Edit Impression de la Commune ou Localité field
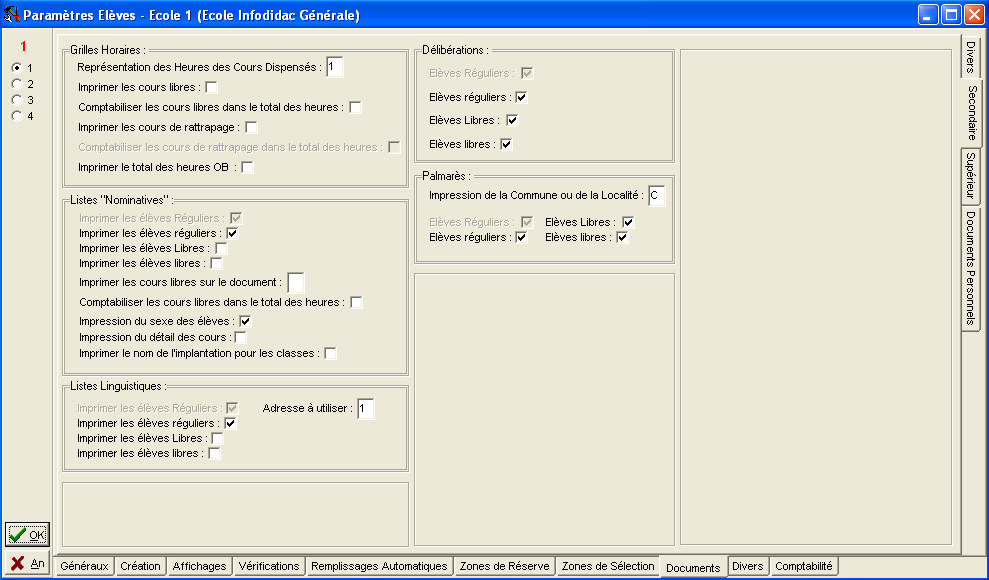This screenshot has width=989, height=580. (x=657, y=195)
